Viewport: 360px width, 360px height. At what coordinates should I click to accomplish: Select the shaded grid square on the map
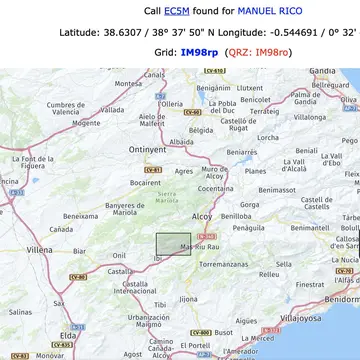[174, 244]
